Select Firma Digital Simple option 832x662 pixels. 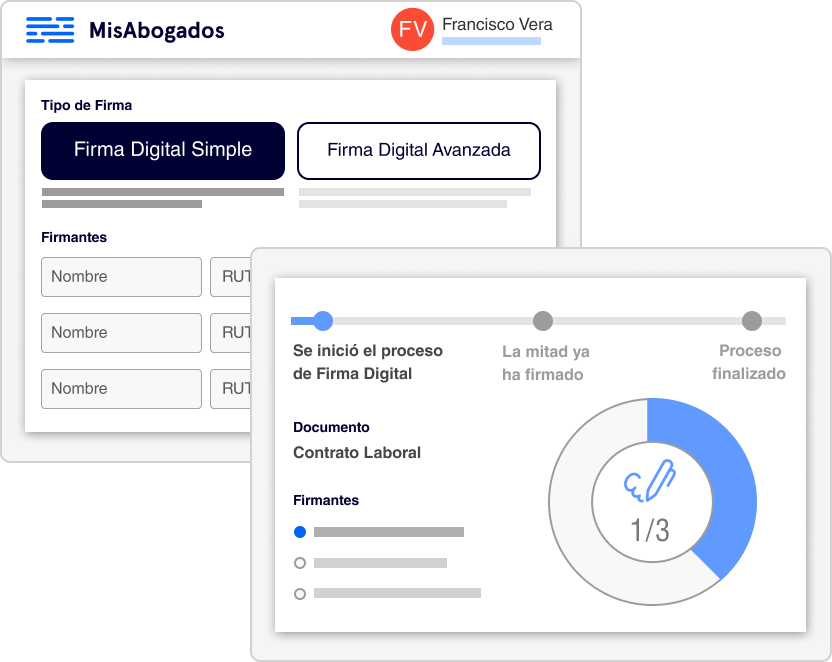pos(163,150)
